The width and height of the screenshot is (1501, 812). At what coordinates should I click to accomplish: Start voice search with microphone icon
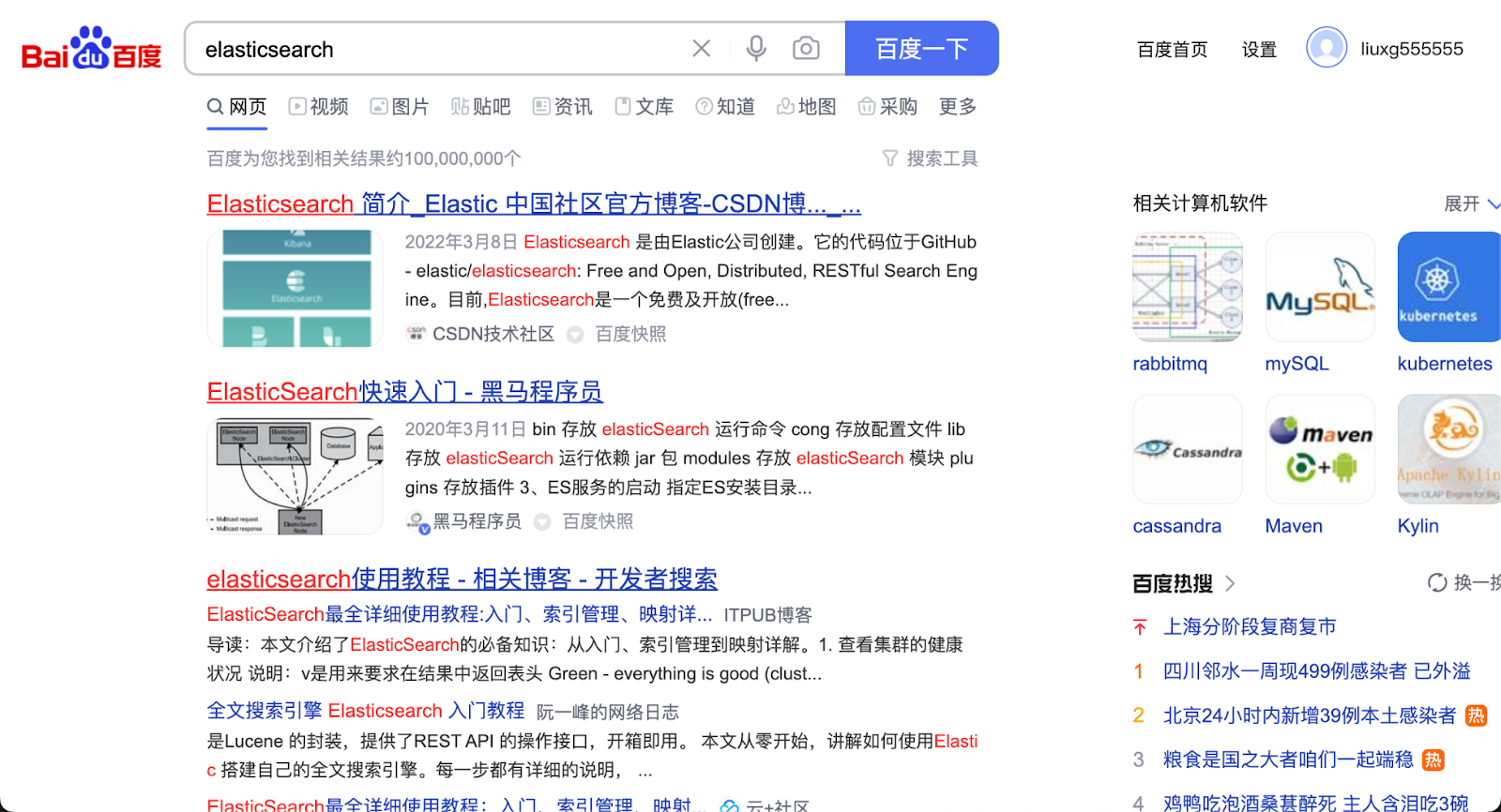tap(756, 48)
